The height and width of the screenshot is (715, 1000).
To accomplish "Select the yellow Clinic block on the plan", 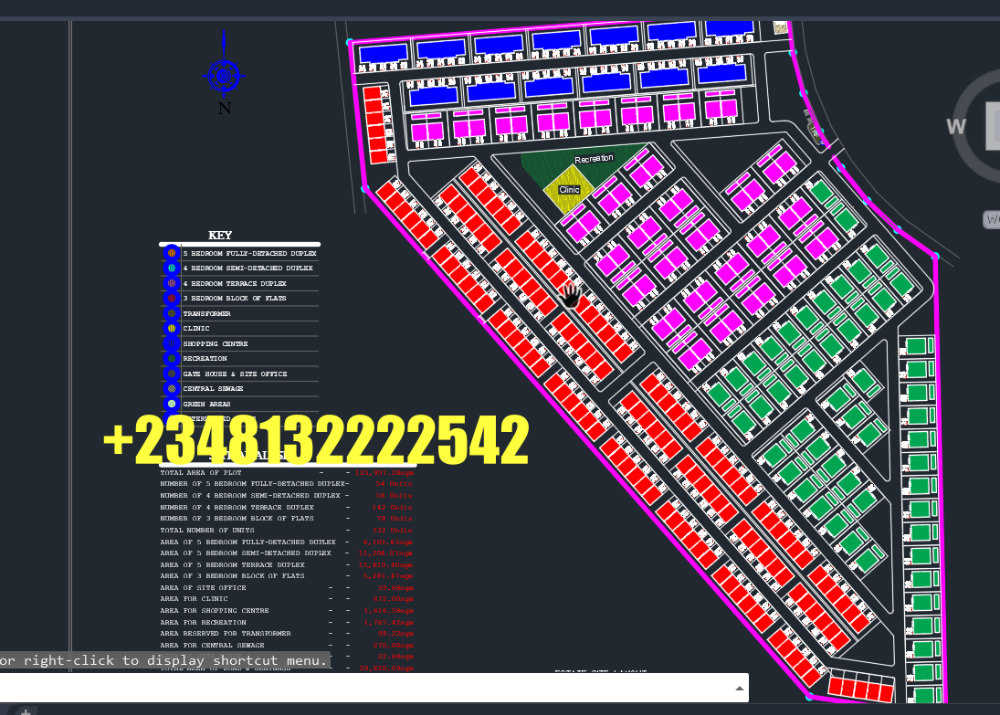I will point(569,189).
